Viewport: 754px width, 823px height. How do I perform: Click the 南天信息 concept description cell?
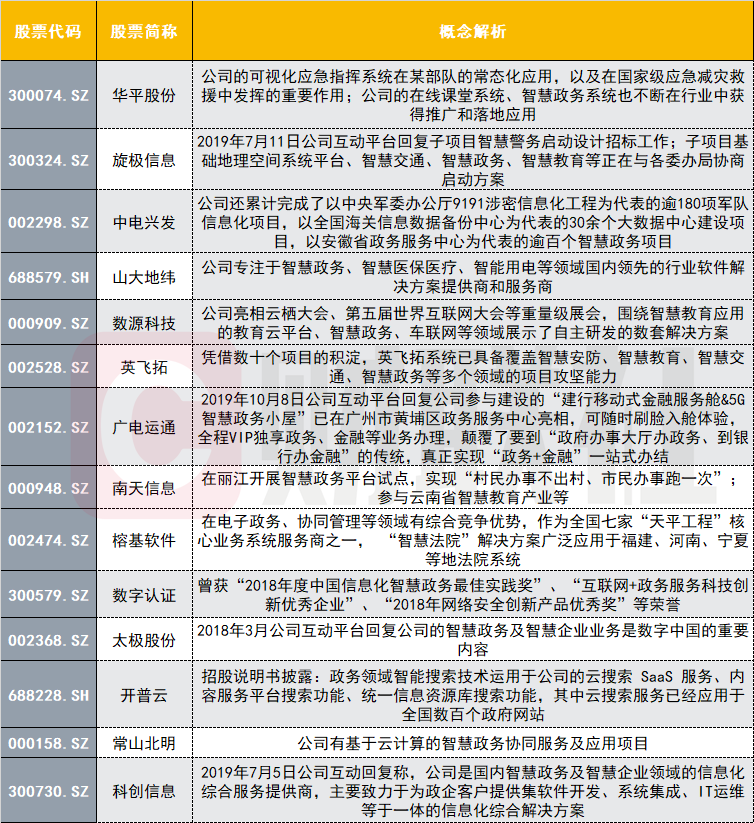pos(473,488)
